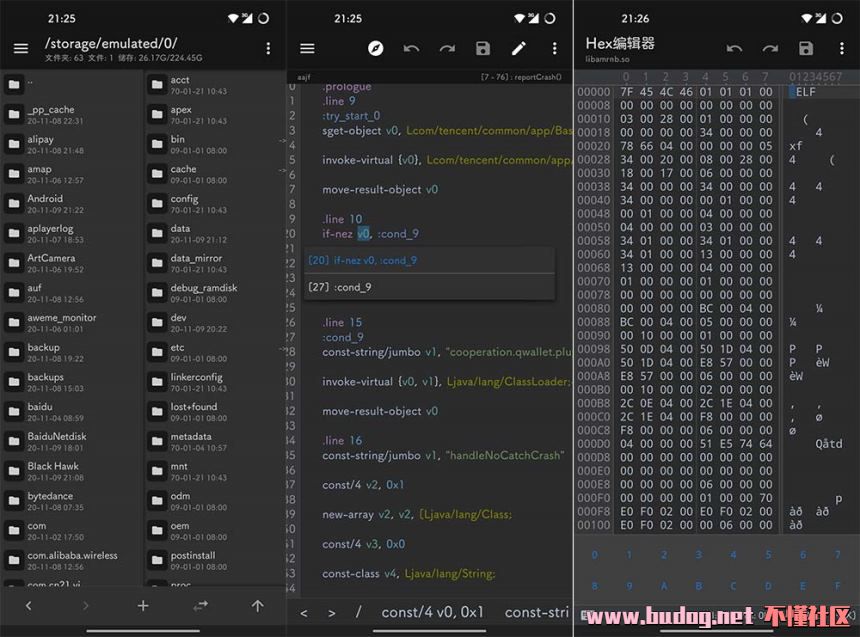Open overflow menu in file manager header
Viewport: 860px width, 637px height.
point(268,48)
